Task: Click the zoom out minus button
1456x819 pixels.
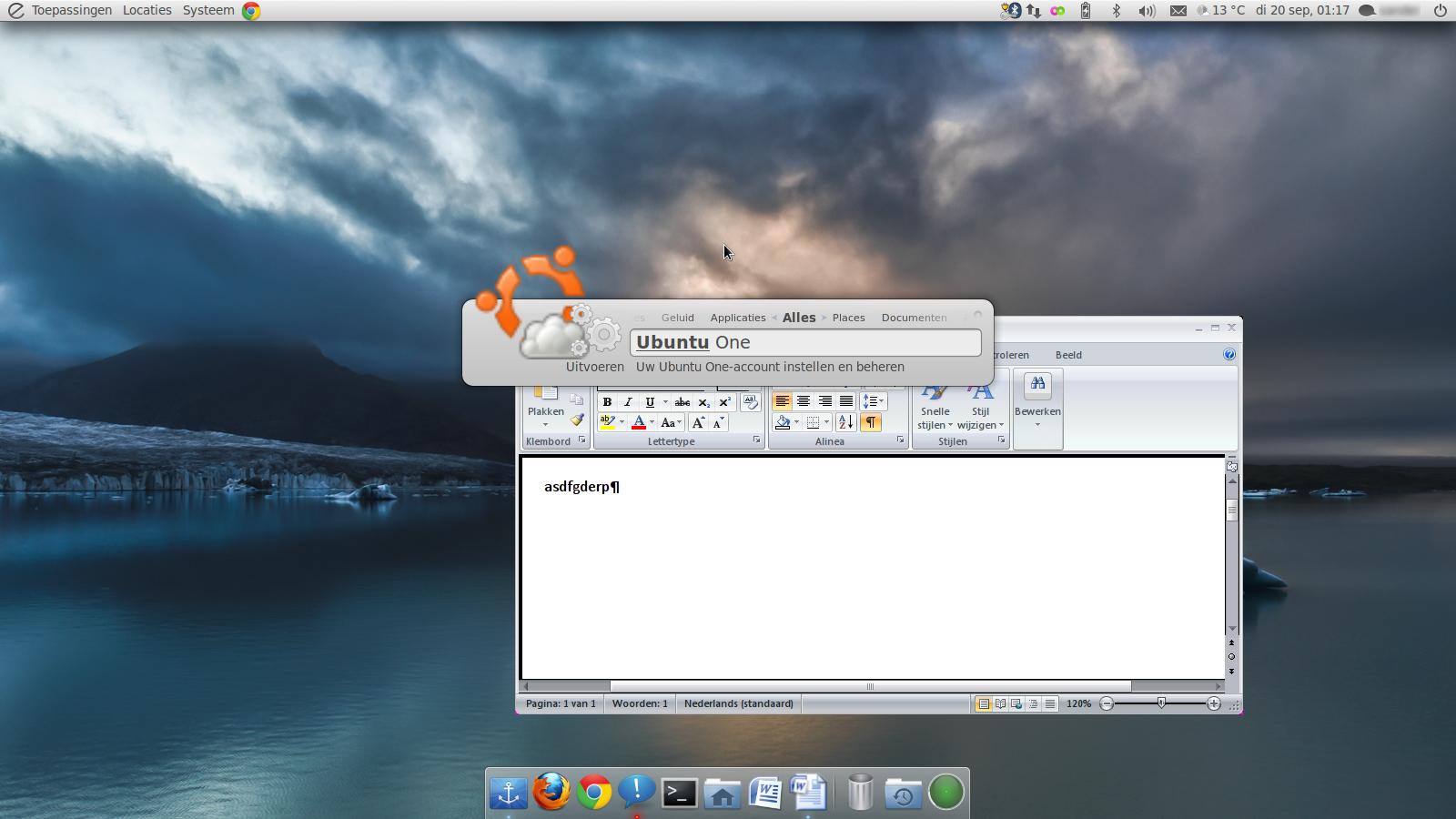Action: click(x=1107, y=703)
